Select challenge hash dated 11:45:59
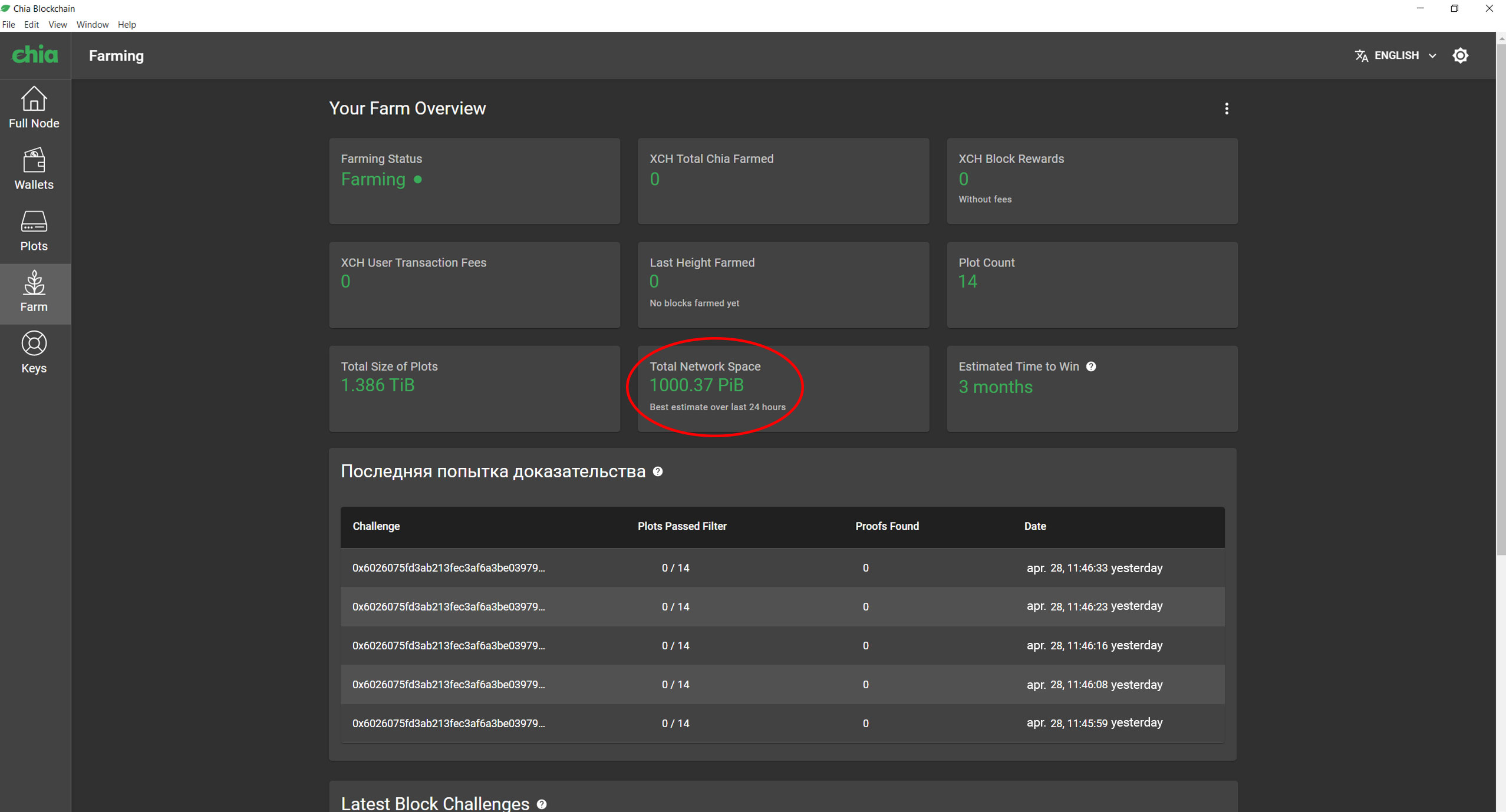This screenshot has height=812, width=1506. pos(449,724)
